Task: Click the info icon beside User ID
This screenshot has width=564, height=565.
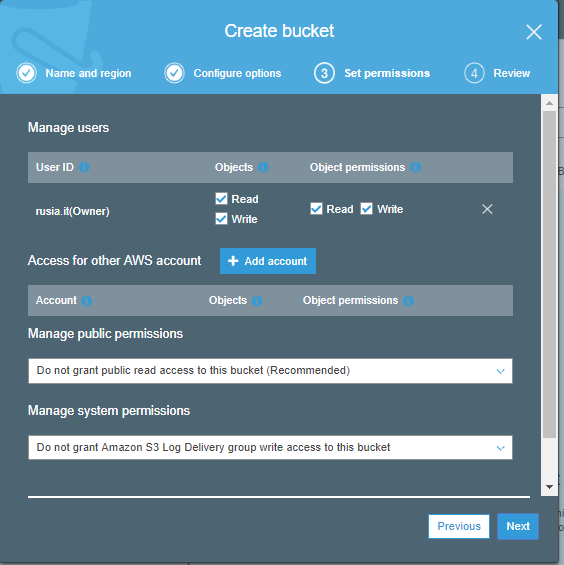Action: click(84, 167)
